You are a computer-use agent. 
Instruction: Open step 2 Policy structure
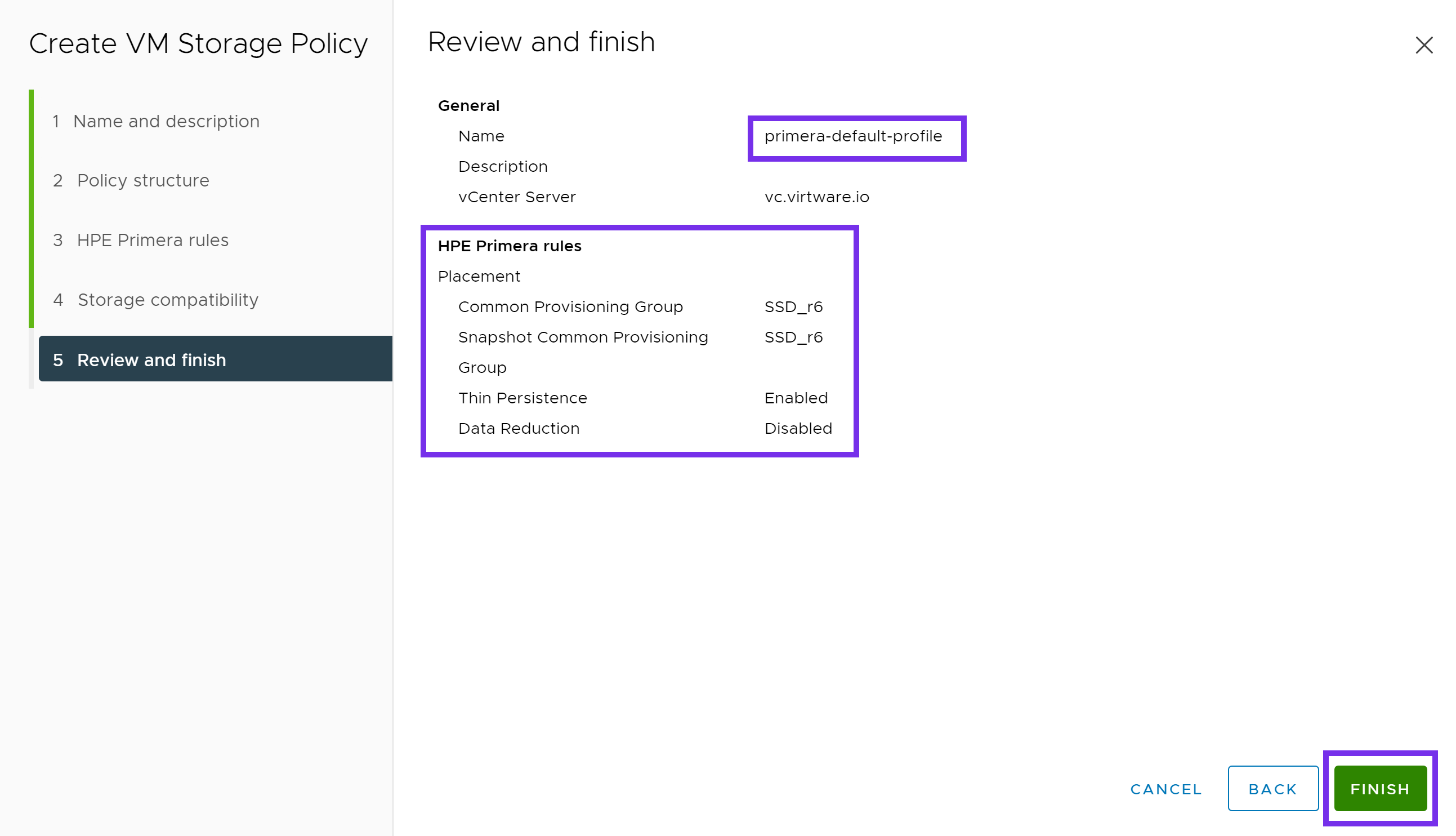click(131, 180)
